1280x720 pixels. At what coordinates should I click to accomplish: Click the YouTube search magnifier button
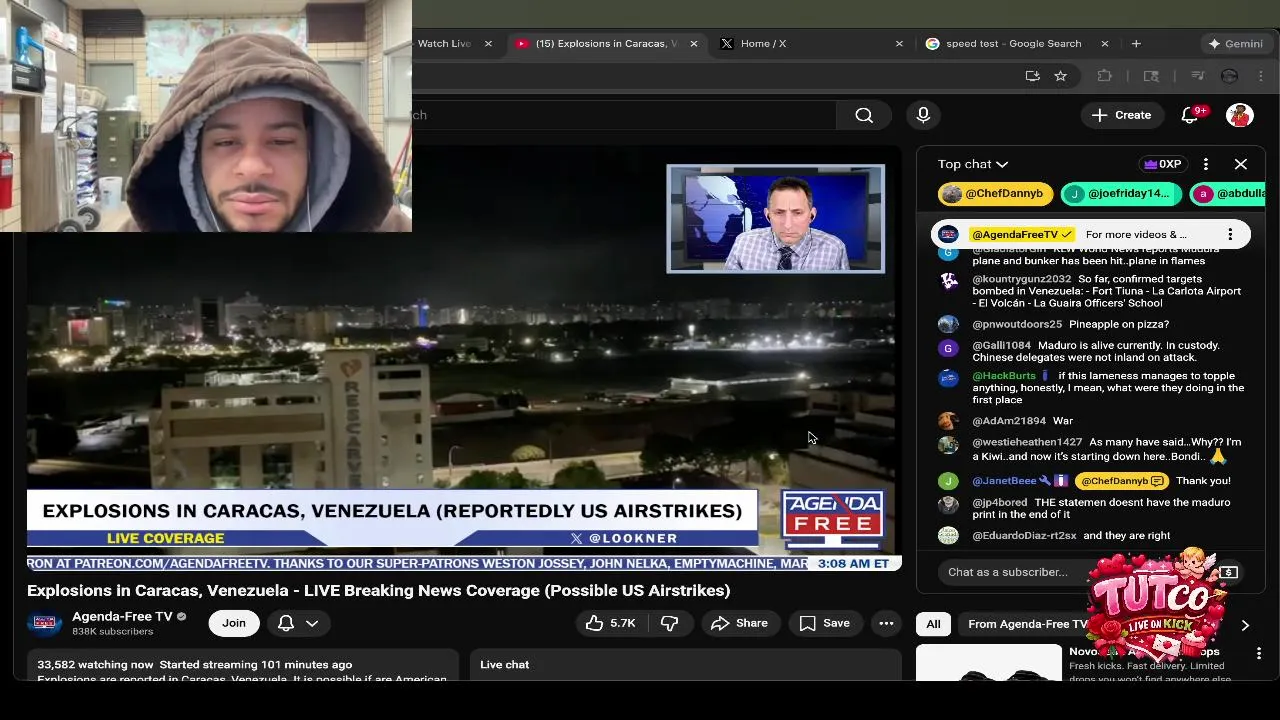click(864, 115)
